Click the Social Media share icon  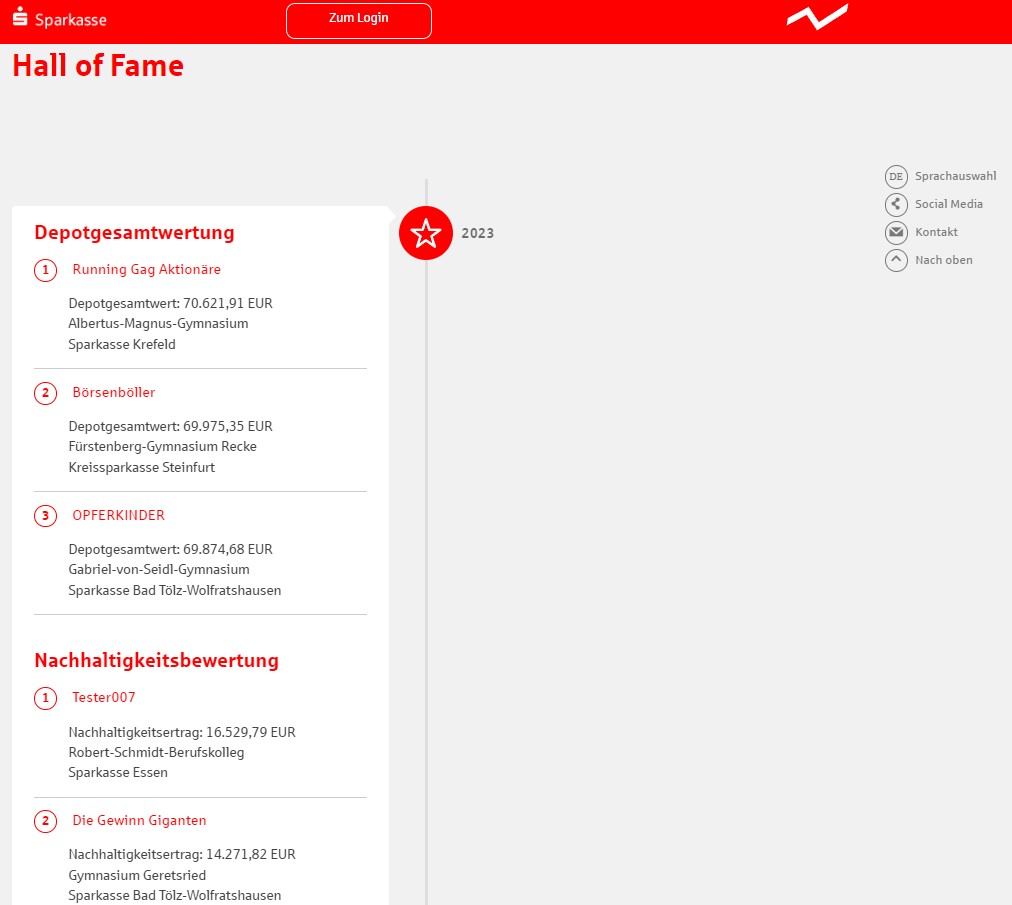tap(896, 205)
